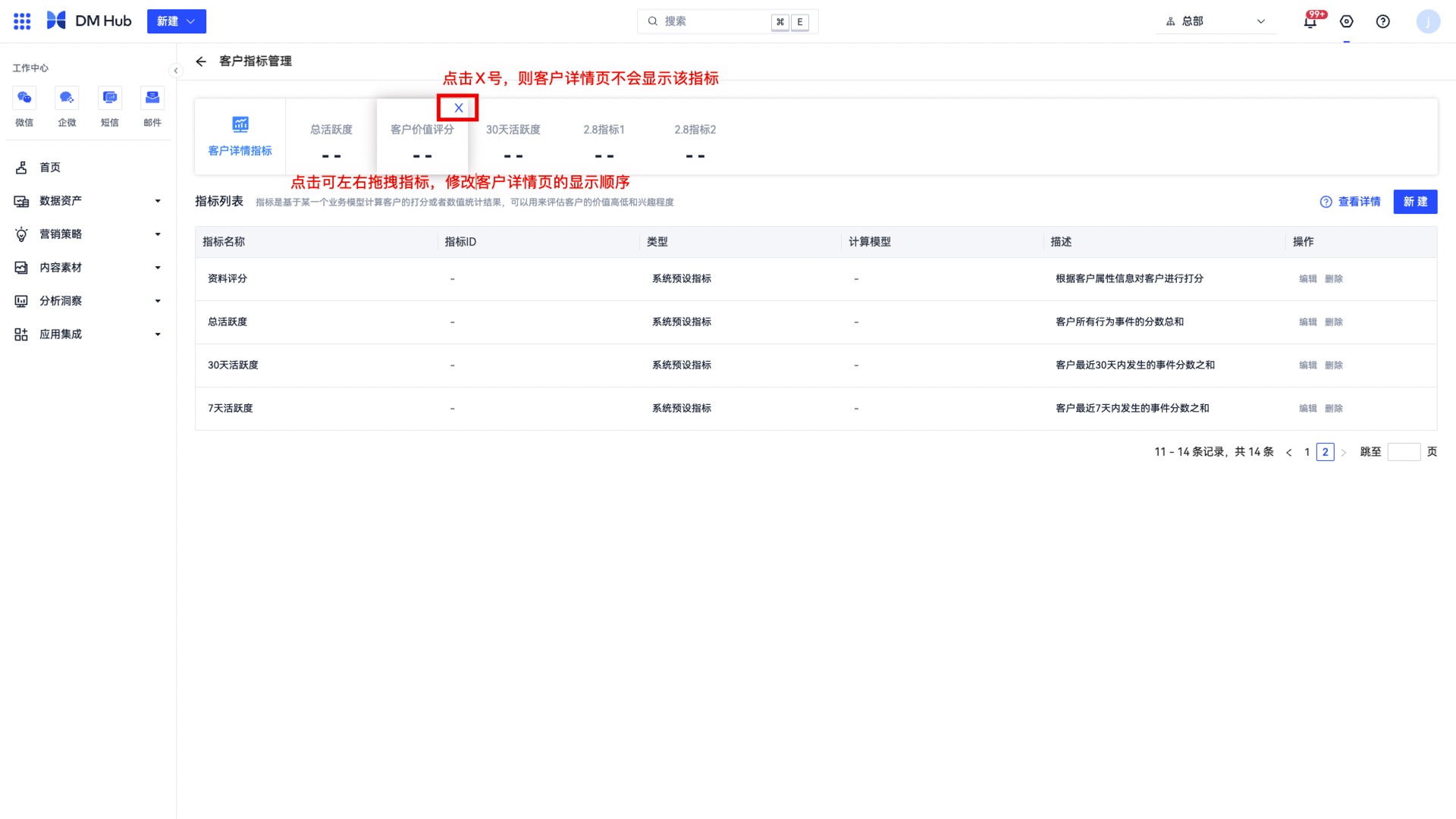The height and width of the screenshot is (819, 1456).
Task: Remove 客户价值评分 card with the X
Action: tap(459, 108)
